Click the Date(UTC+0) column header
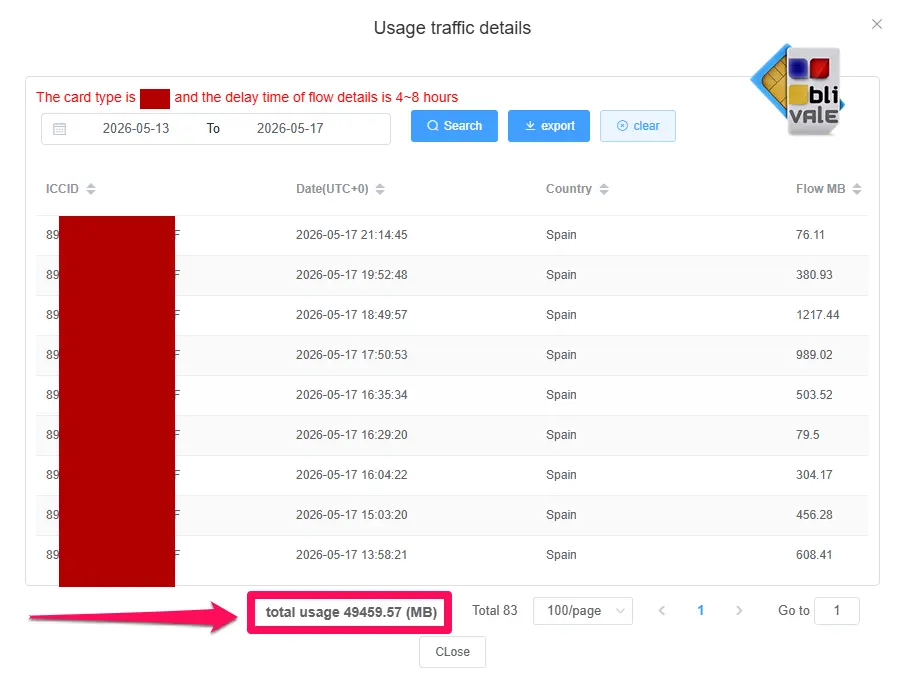 pyautogui.click(x=332, y=189)
